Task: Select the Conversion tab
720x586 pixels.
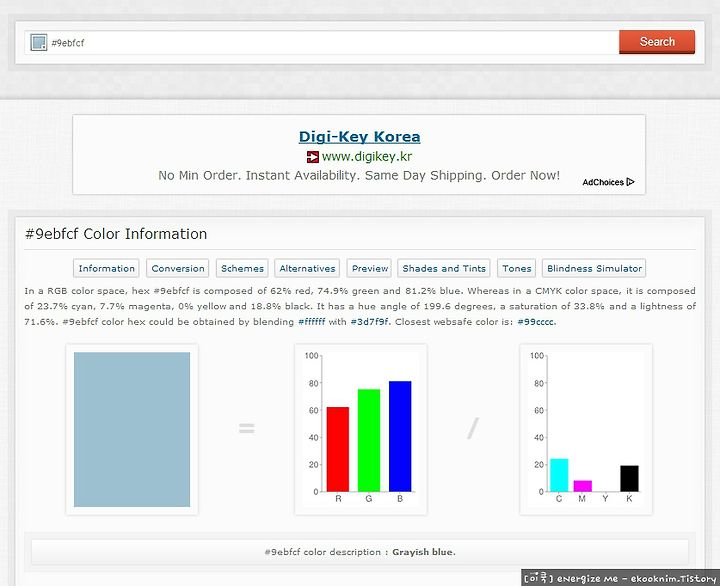Action: click(x=178, y=268)
